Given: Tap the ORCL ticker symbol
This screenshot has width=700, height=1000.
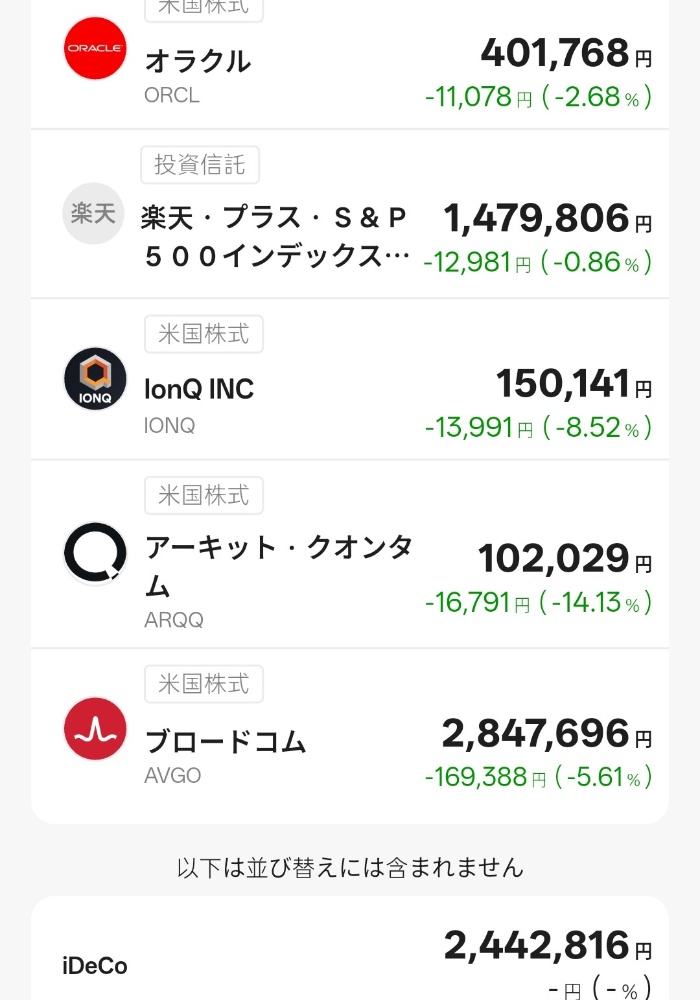Looking at the screenshot, I should (x=172, y=96).
